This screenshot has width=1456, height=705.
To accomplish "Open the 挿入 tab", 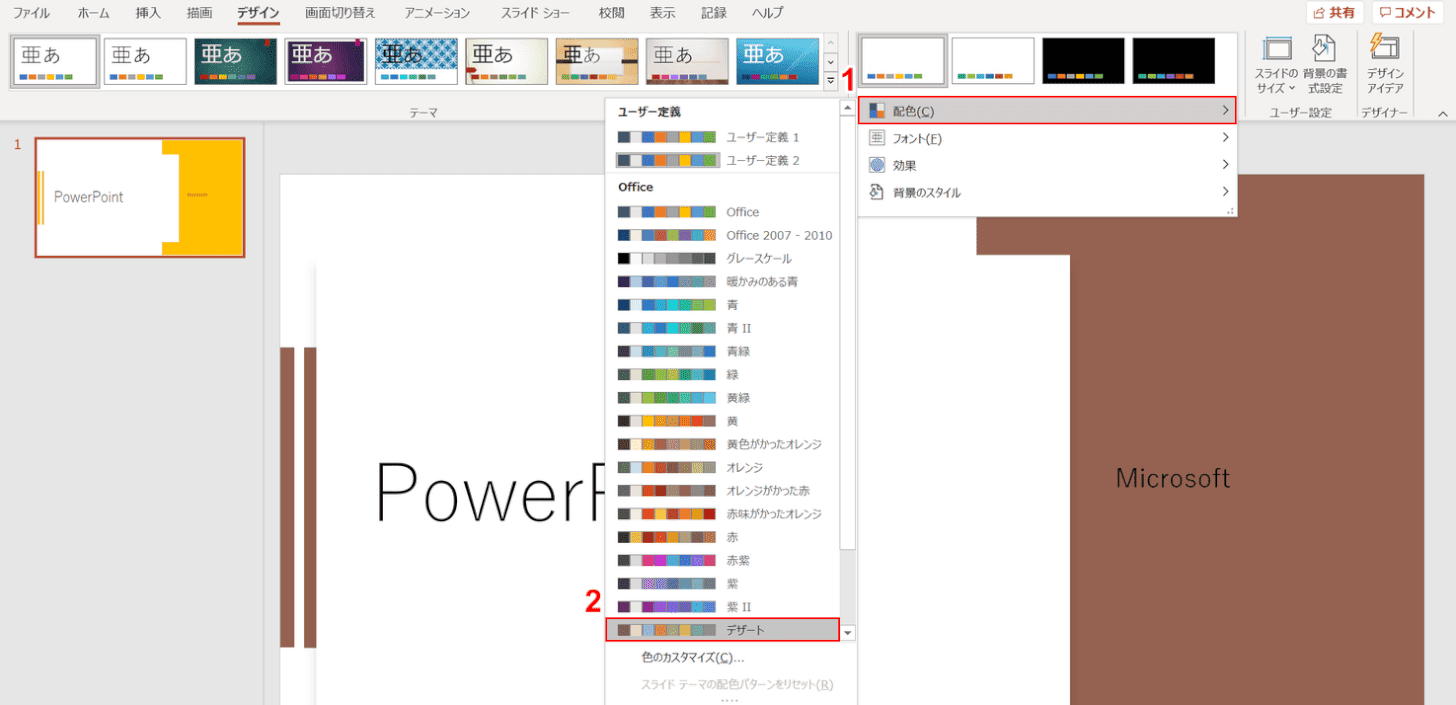I will pyautogui.click(x=148, y=13).
